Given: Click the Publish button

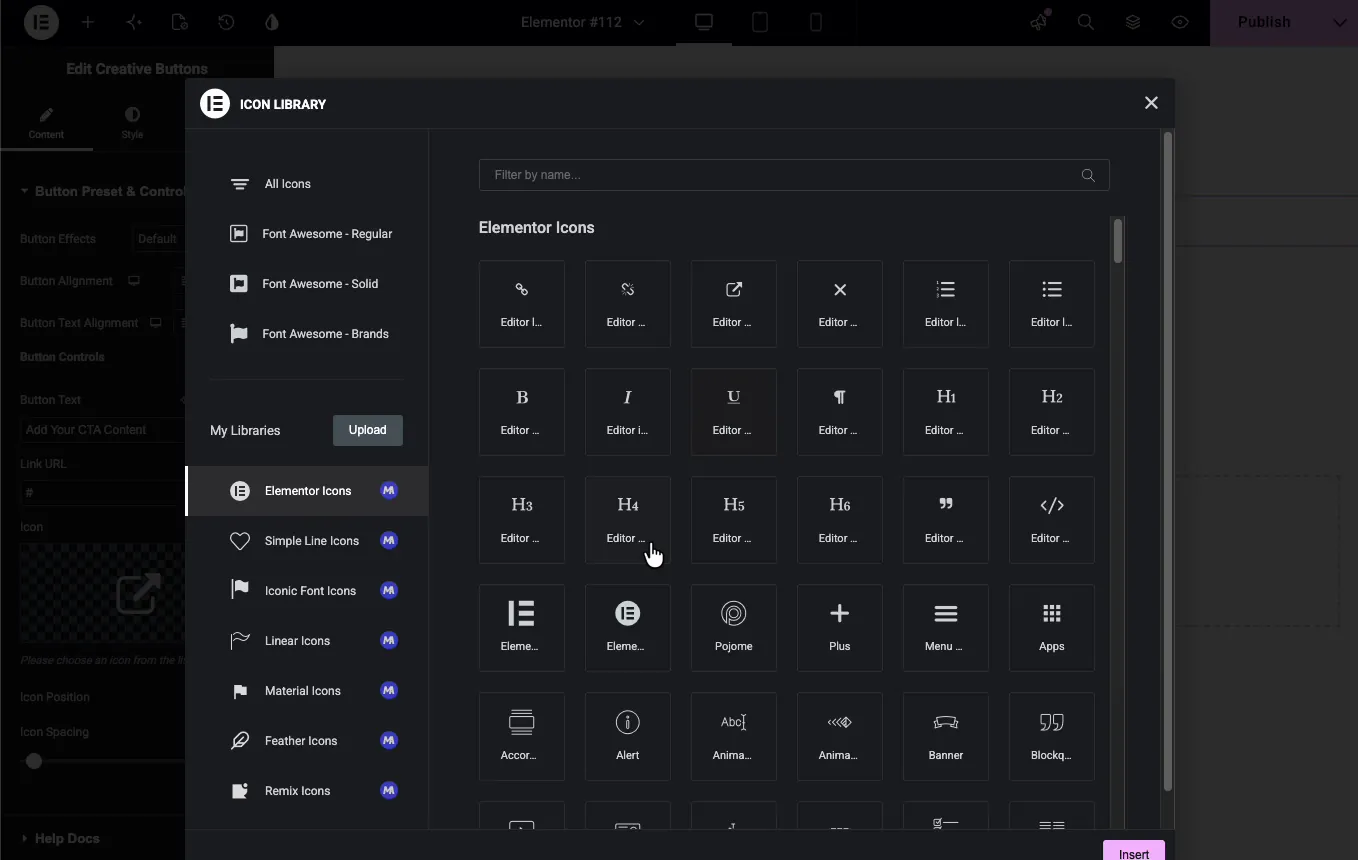Looking at the screenshot, I should point(1264,22).
